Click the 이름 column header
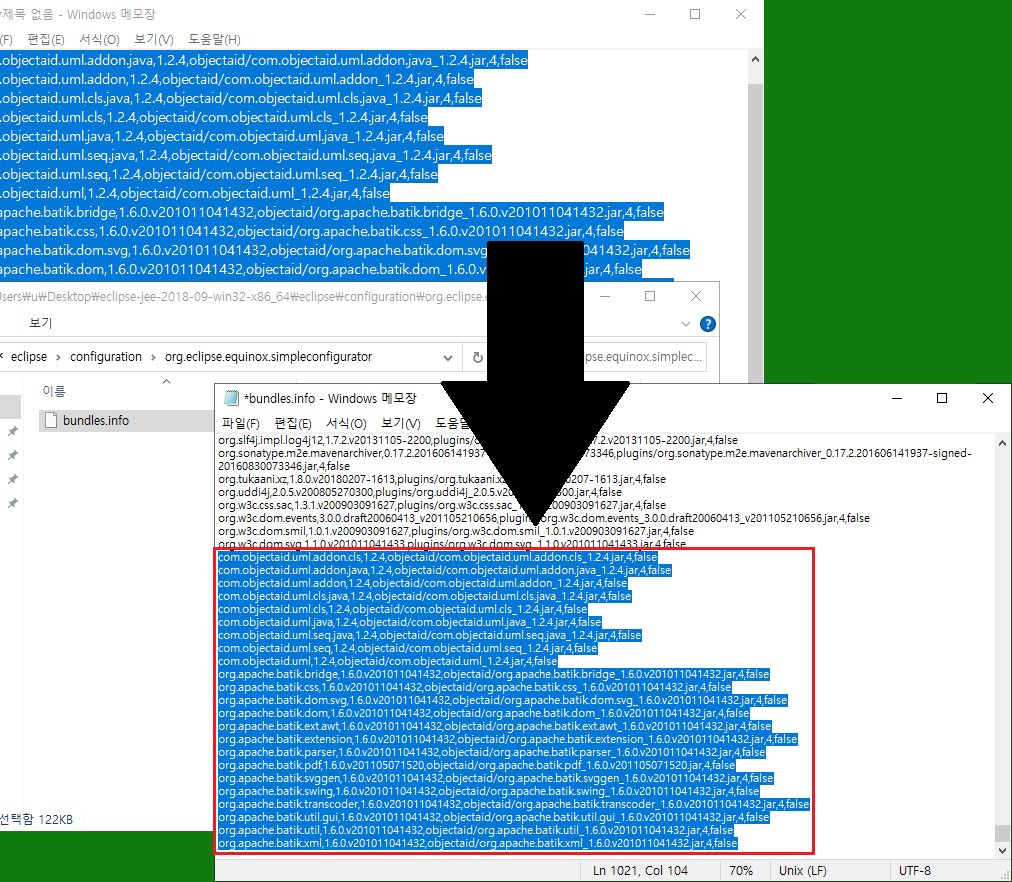 click(x=54, y=391)
